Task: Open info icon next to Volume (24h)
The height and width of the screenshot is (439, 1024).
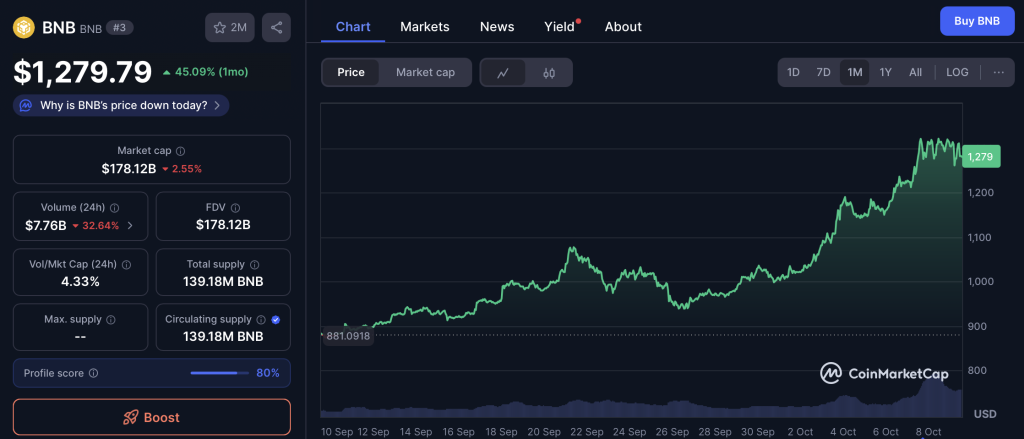Action: tap(114, 208)
